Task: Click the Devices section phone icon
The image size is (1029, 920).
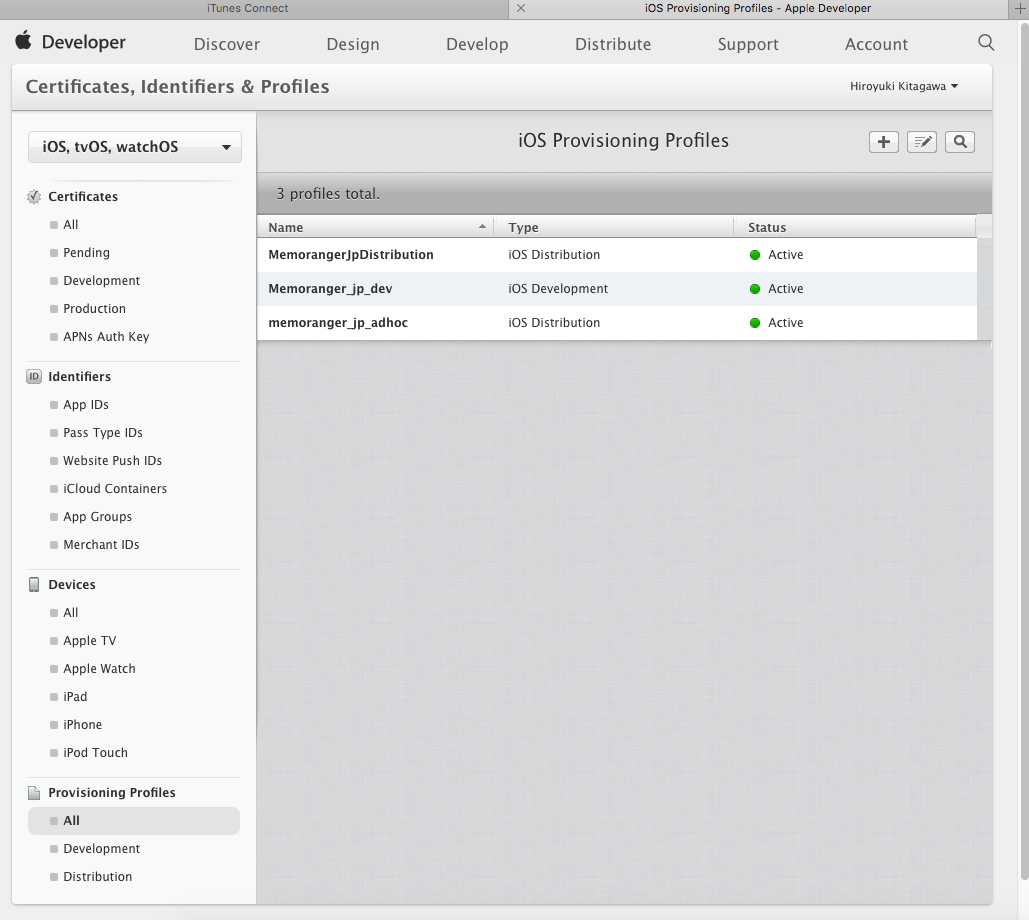Action: [x=33, y=584]
